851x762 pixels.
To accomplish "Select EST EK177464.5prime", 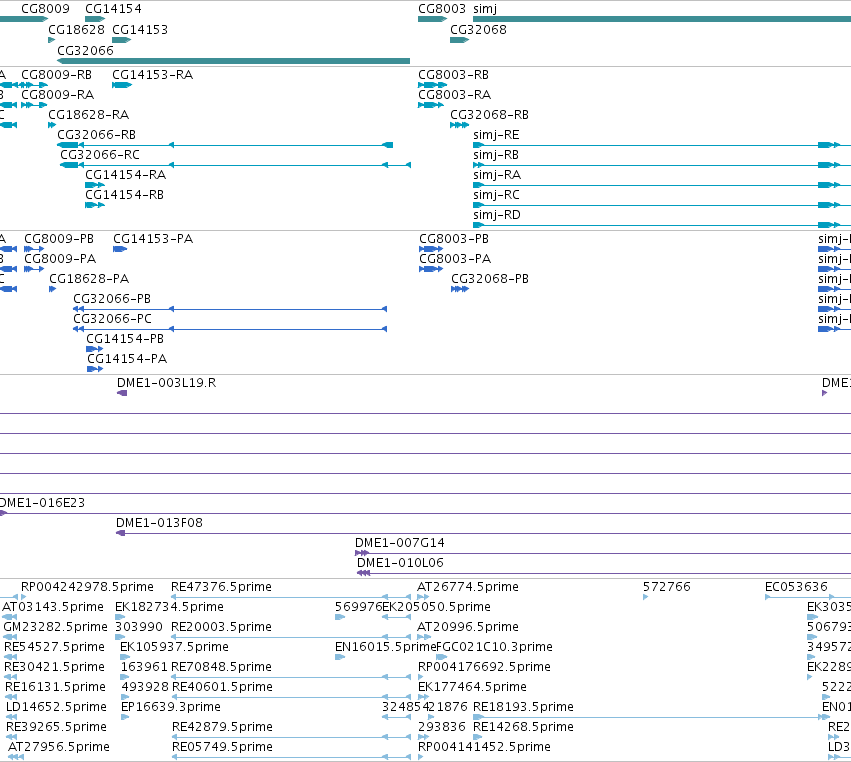I will [472, 687].
